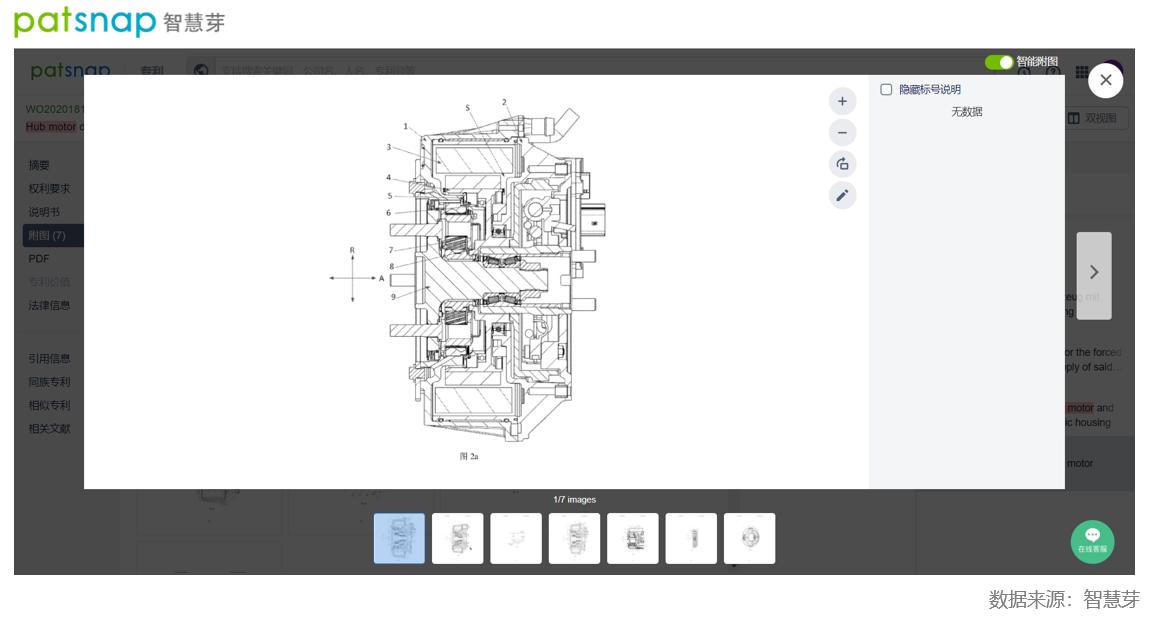Open the 法律信息 sidebar section
The height and width of the screenshot is (617, 1151).
pyautogui.click(x=49, y=306)
